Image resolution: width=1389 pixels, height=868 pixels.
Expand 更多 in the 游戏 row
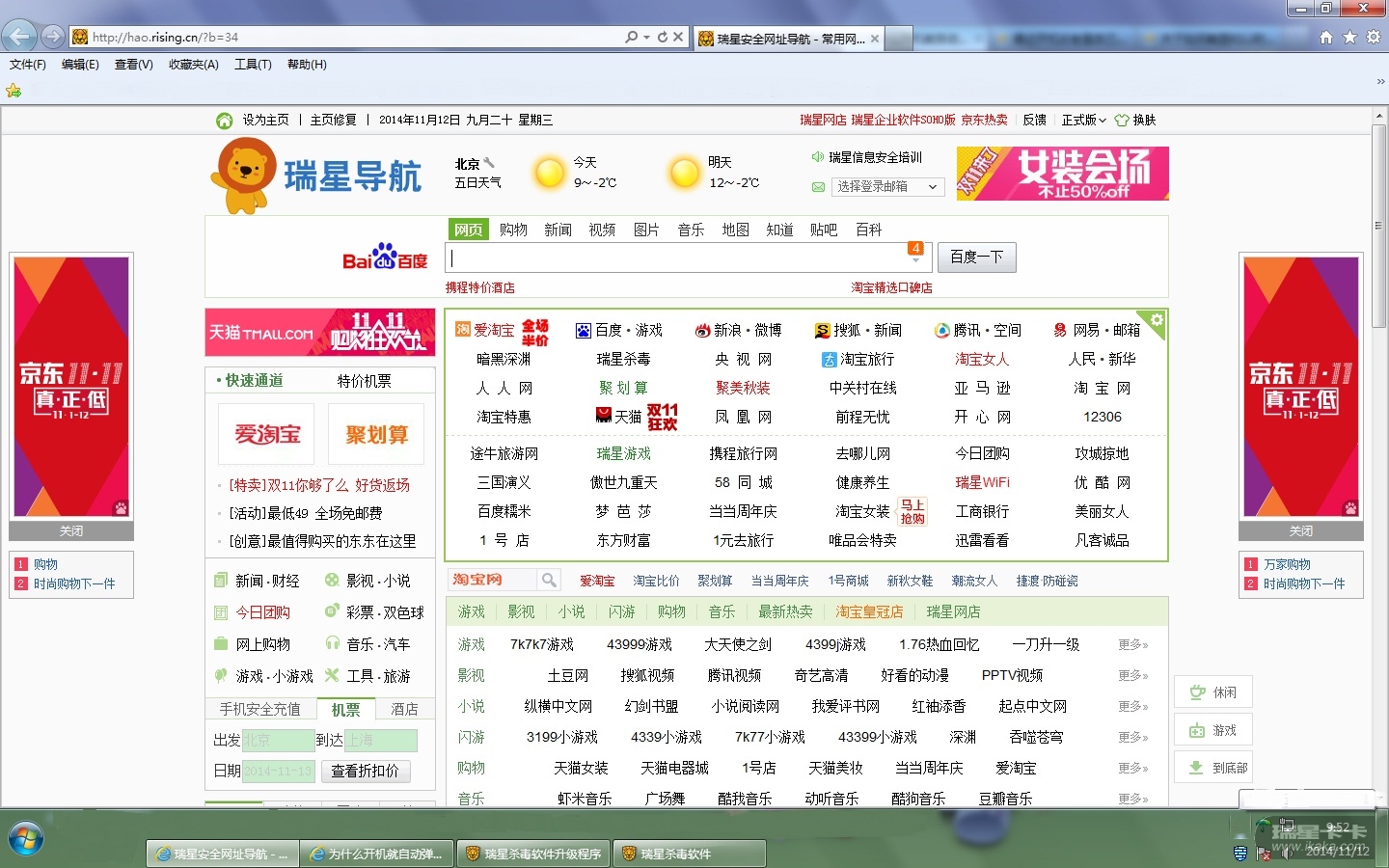click(x=1132, y=644)
